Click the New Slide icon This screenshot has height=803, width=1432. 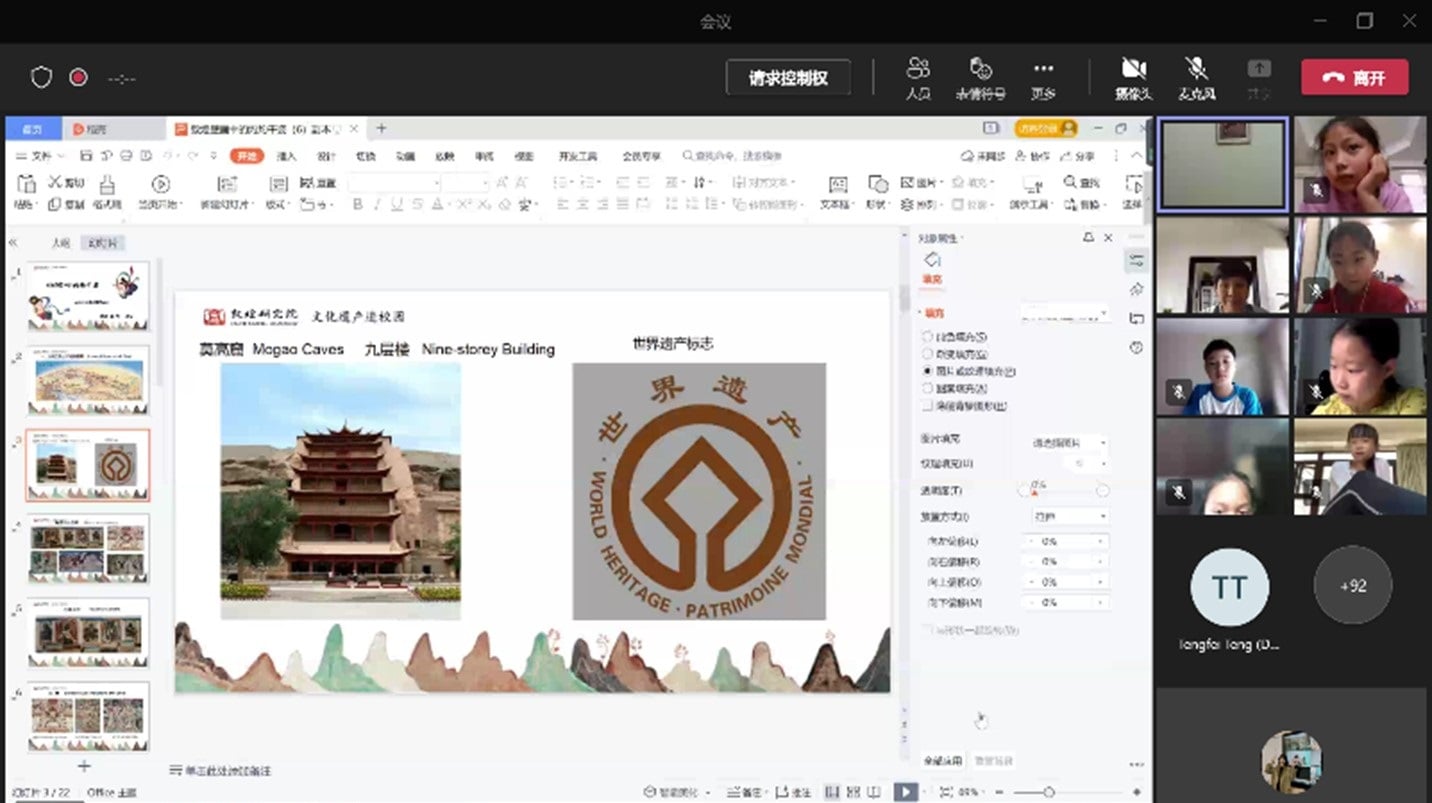pos(227,184)
